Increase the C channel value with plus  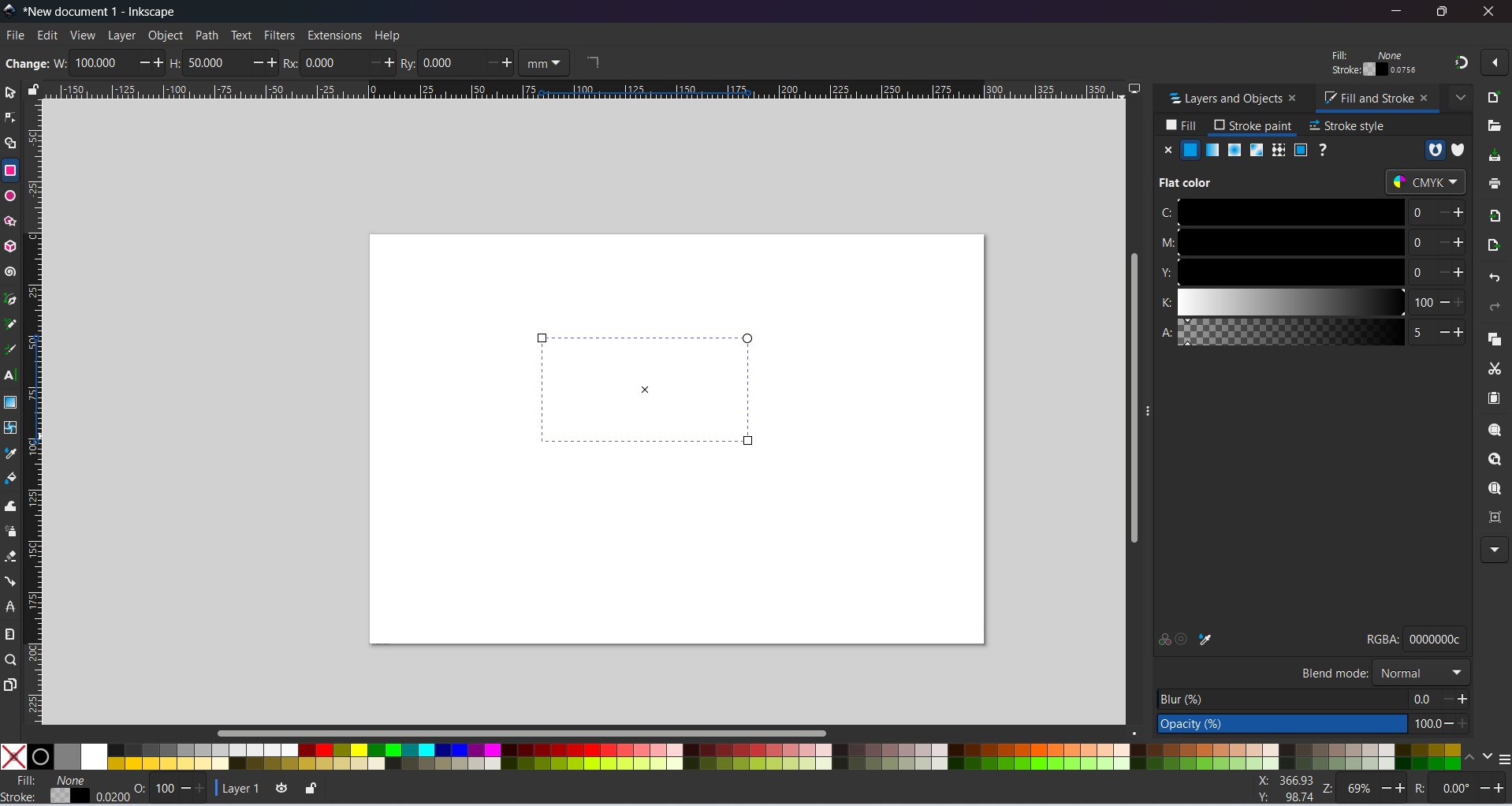coord(1460,213)
